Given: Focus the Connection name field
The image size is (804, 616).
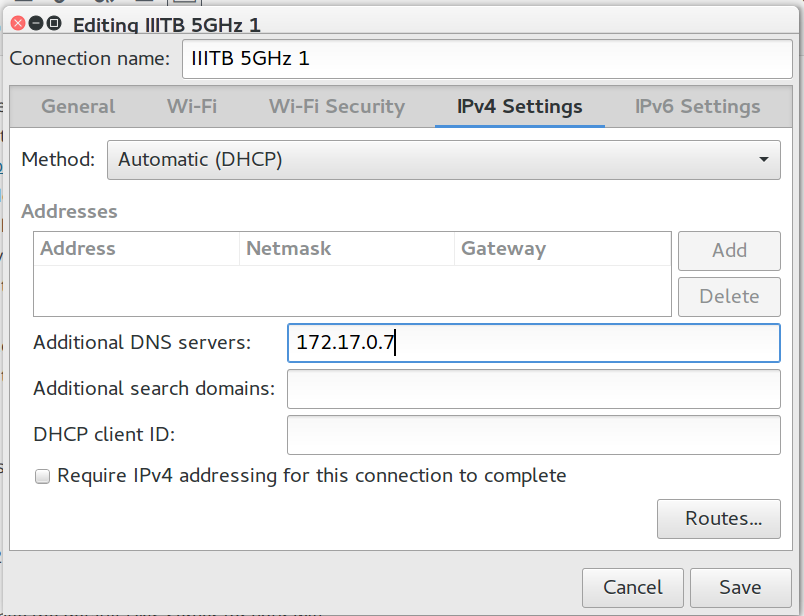Looking at the screenshot, I should tap(487, 59).
